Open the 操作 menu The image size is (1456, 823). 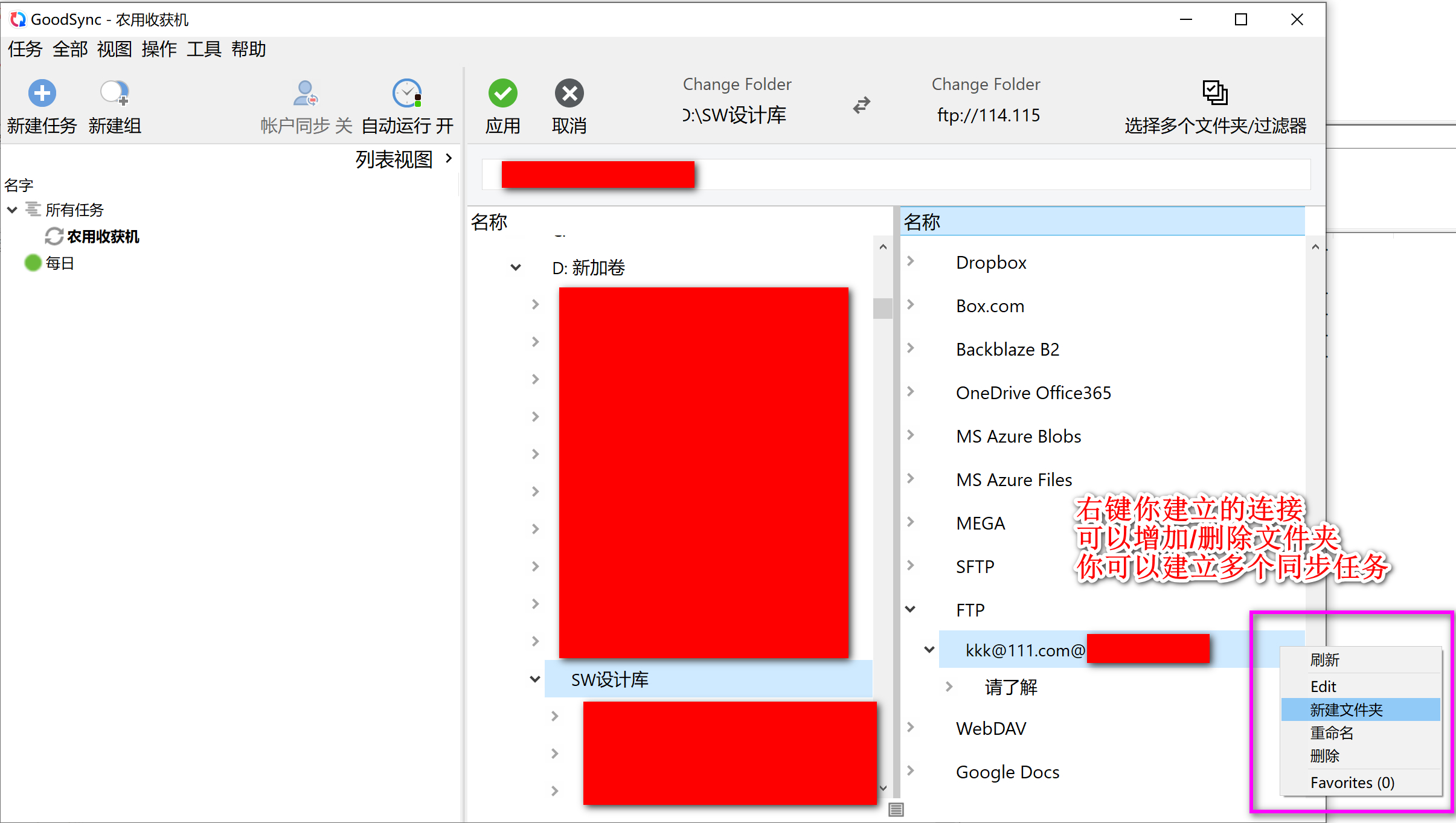click(x=159, y=49)
